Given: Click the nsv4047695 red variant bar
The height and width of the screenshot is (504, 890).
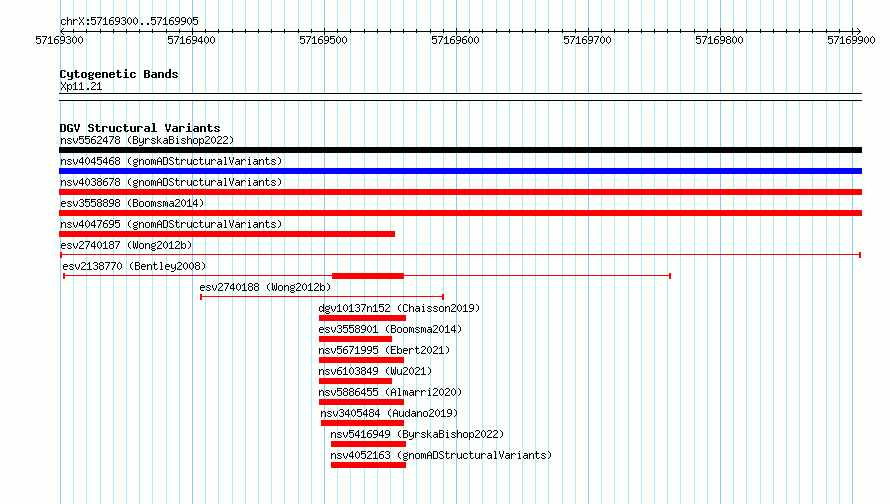Looking at the screenshot, I should click(227, 234).
